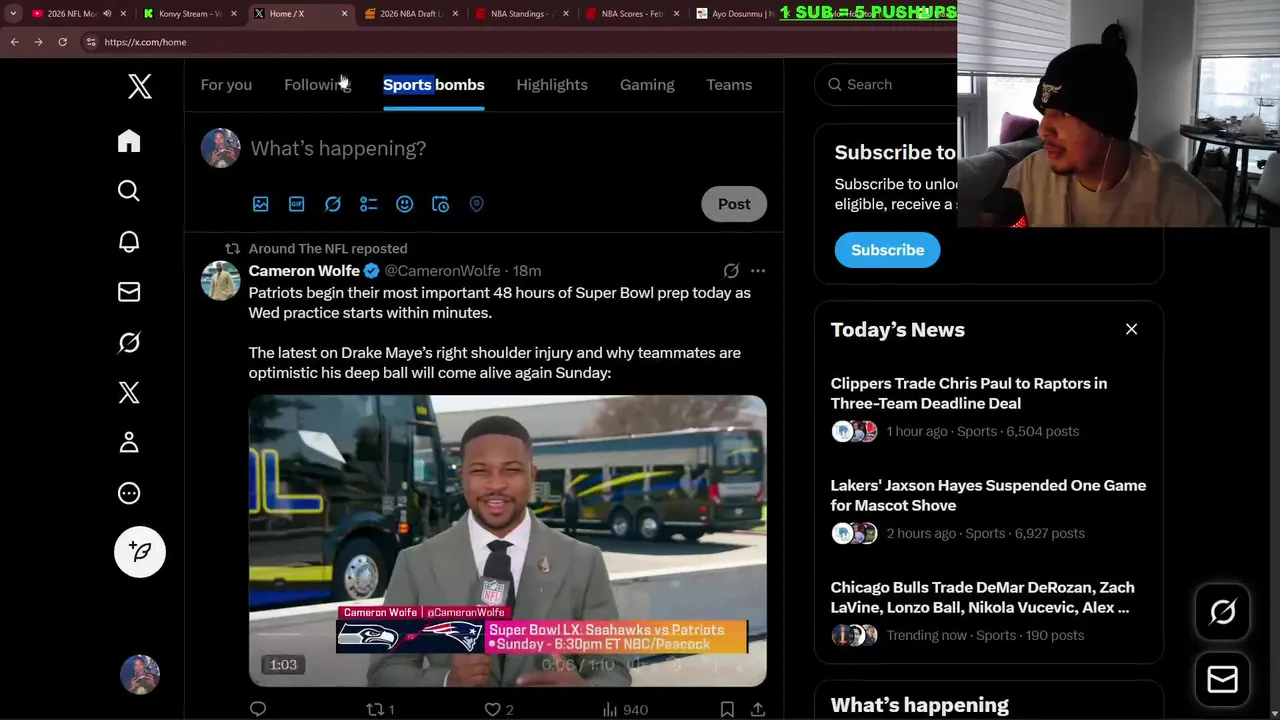Switch to Highlights tab
Screen dimensions: 1280x720
(x=552, y=85)
